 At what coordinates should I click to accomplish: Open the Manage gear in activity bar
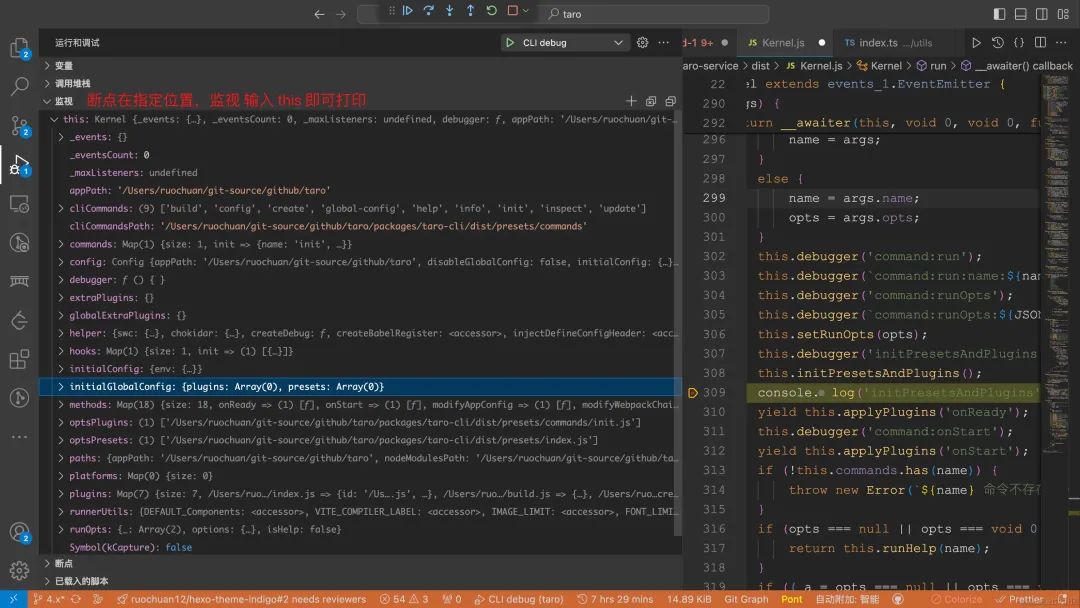19,570
